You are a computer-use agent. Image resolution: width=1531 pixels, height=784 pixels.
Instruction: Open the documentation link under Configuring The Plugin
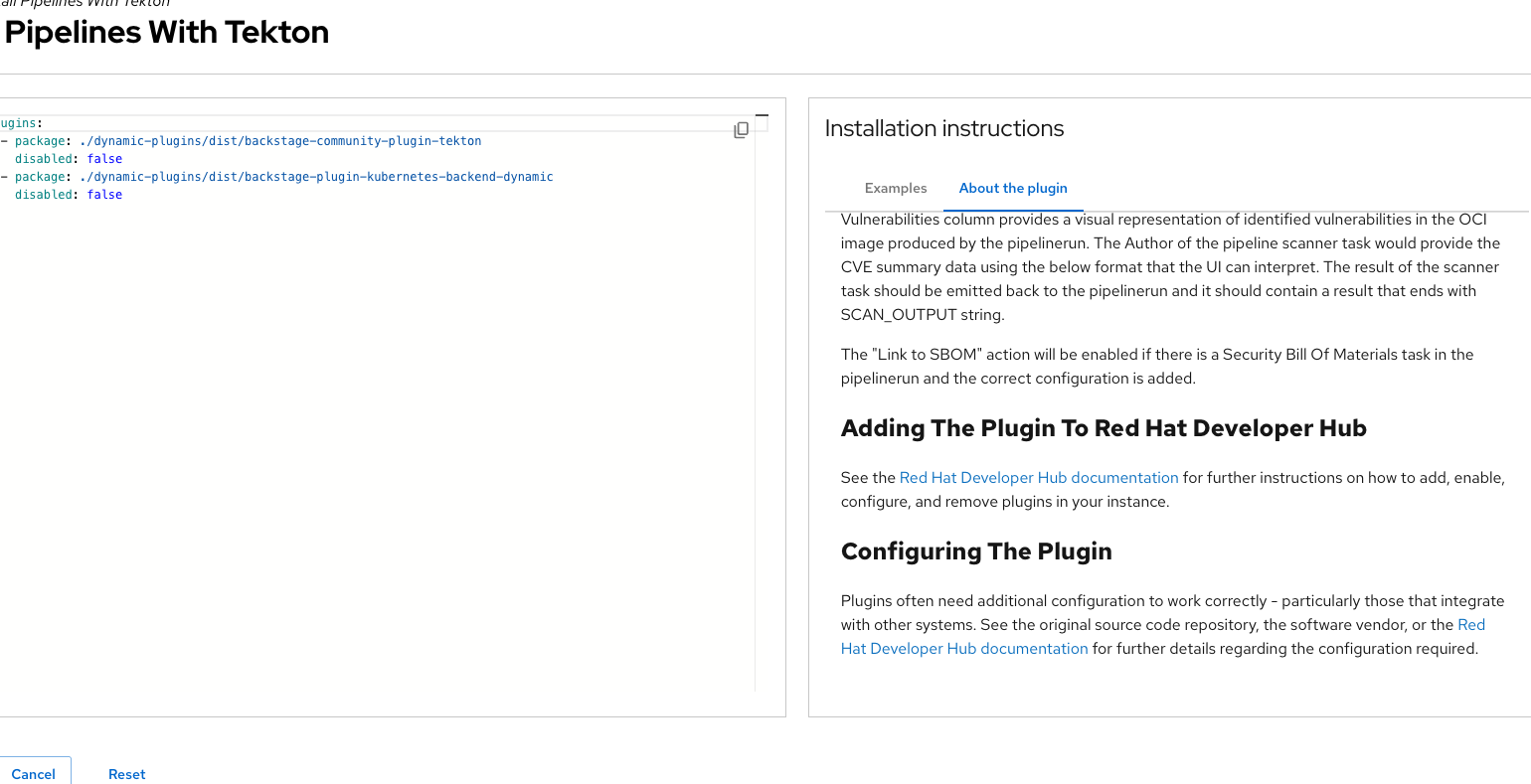[x=964, y=649]
